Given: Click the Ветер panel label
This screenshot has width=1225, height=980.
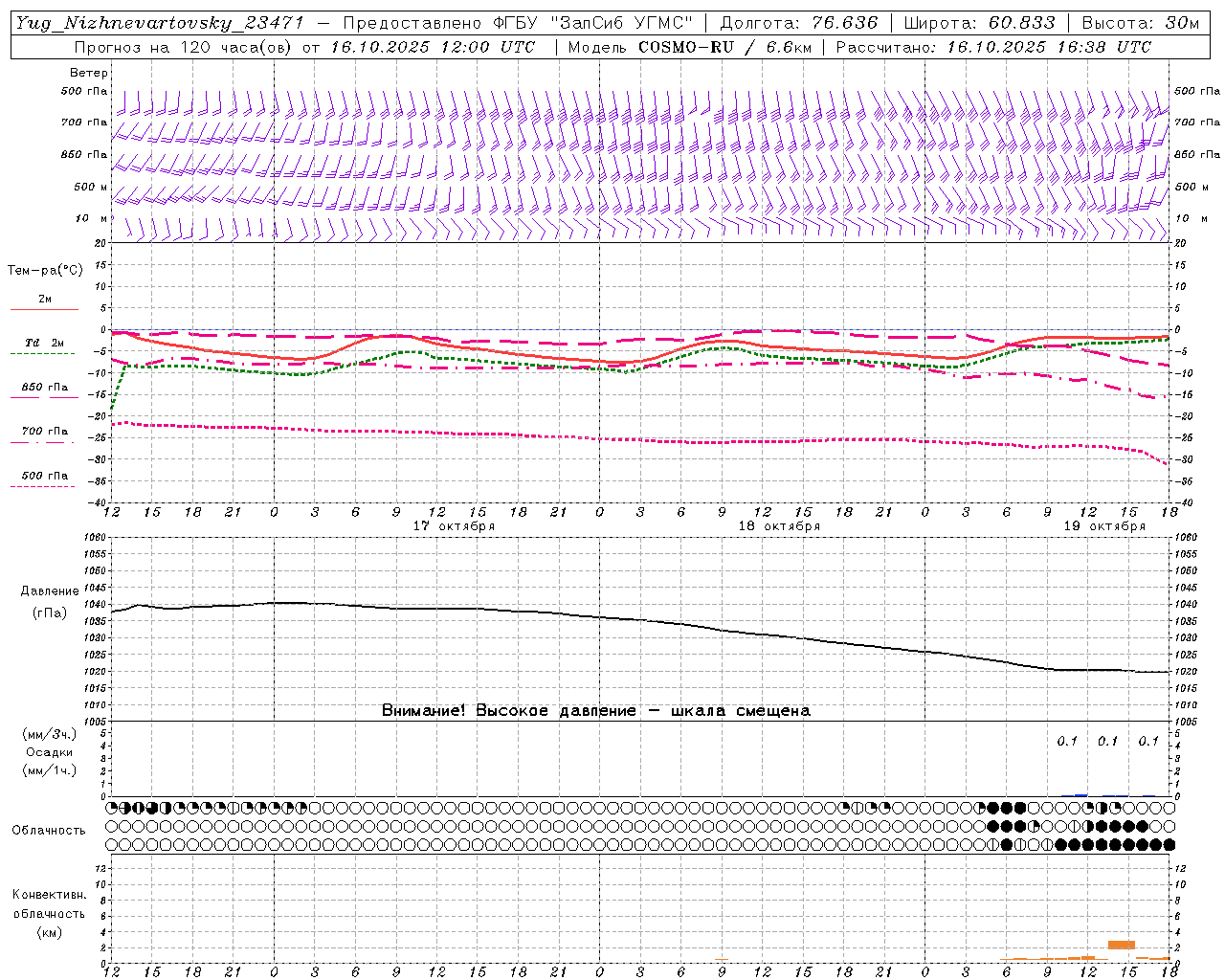Looking at the screenshot, I should (89, 73).
